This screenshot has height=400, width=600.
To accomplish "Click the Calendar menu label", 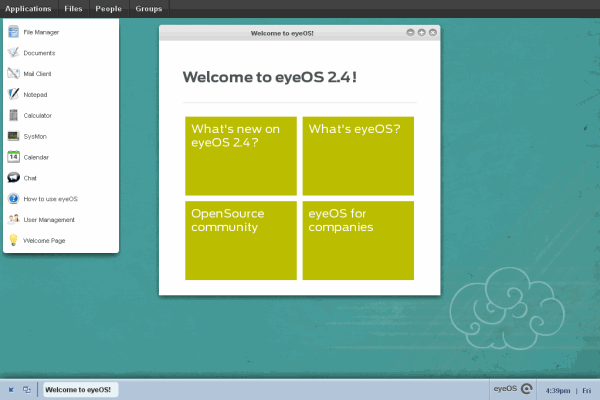I will [36, 157].
